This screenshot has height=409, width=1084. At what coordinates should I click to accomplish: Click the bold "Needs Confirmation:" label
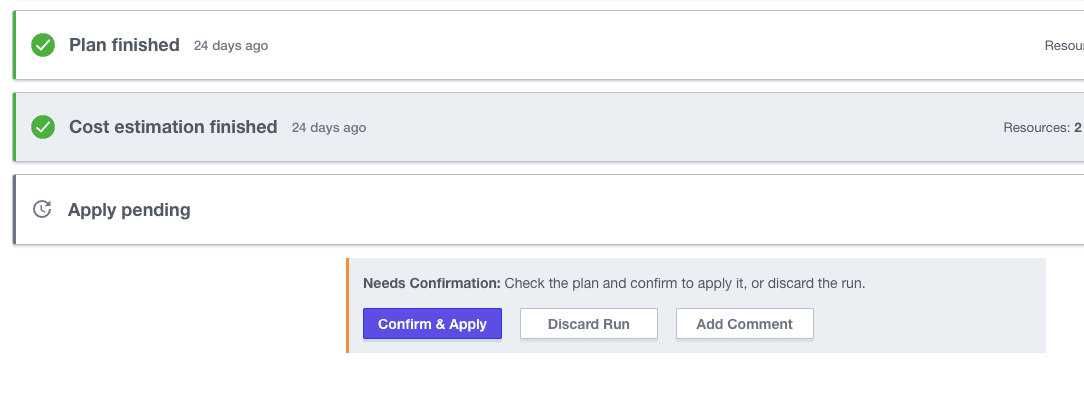431,283
